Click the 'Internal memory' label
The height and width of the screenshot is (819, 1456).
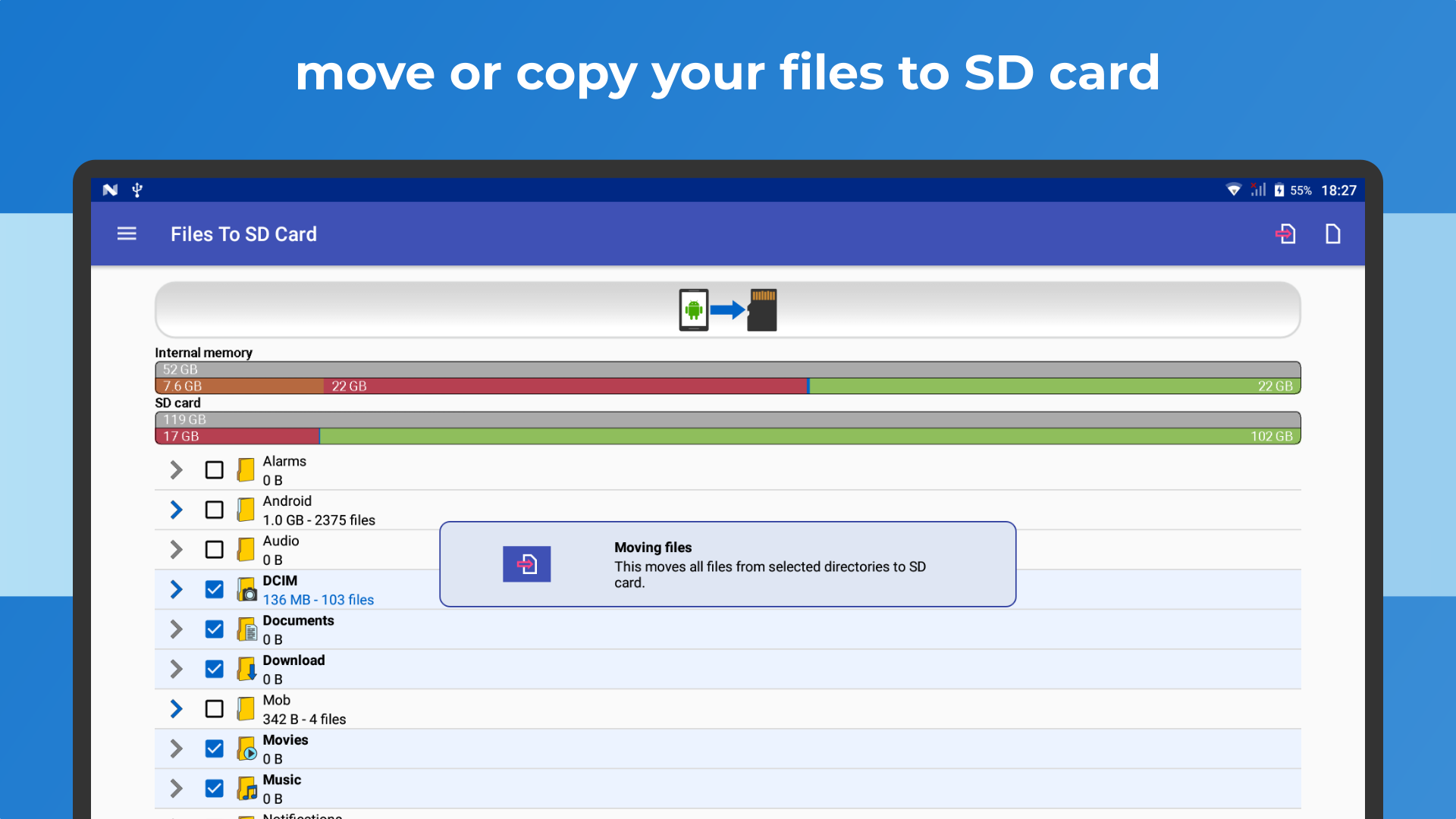[x=203, y=353]
